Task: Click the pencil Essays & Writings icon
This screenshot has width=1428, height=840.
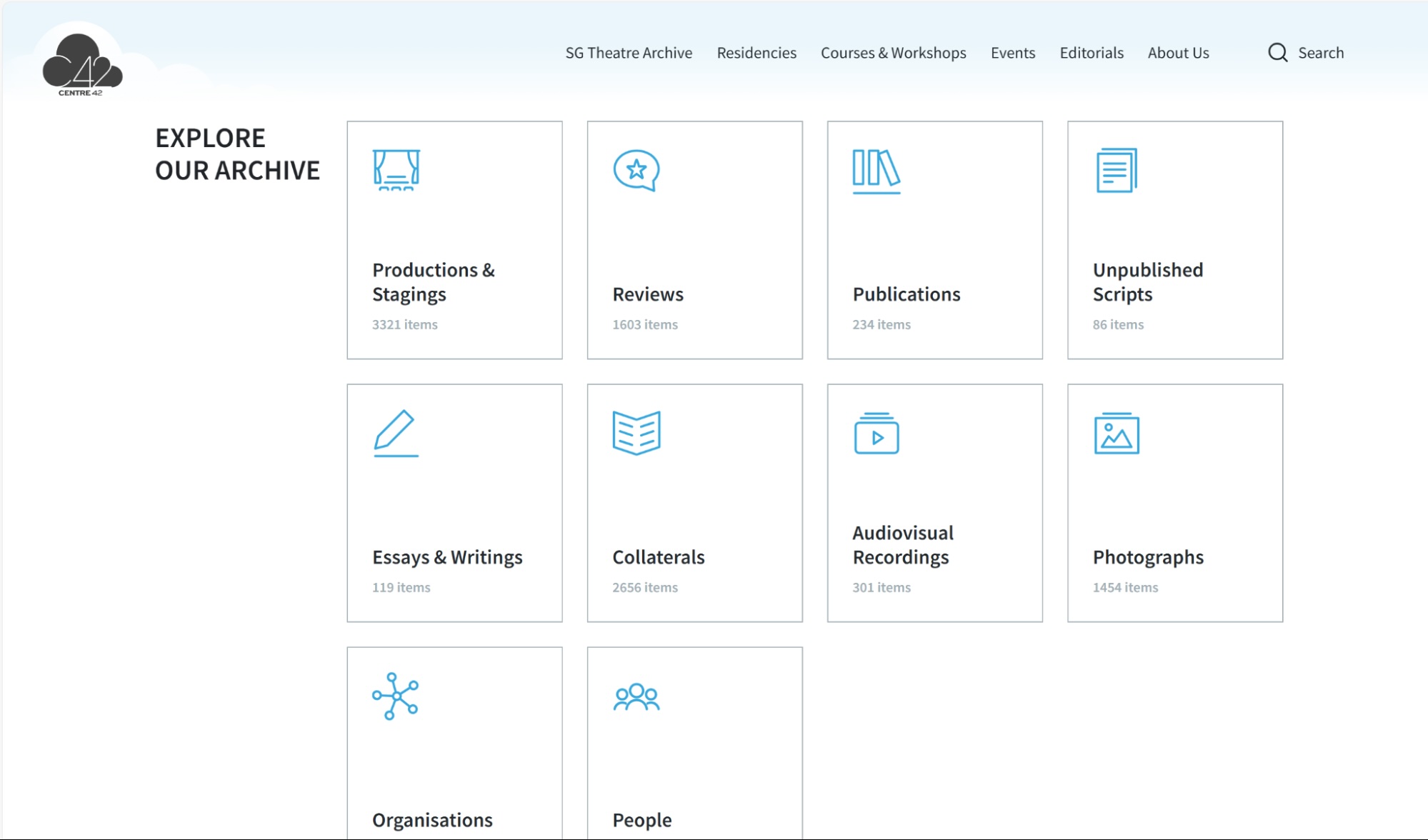Action: pos(396,433)
